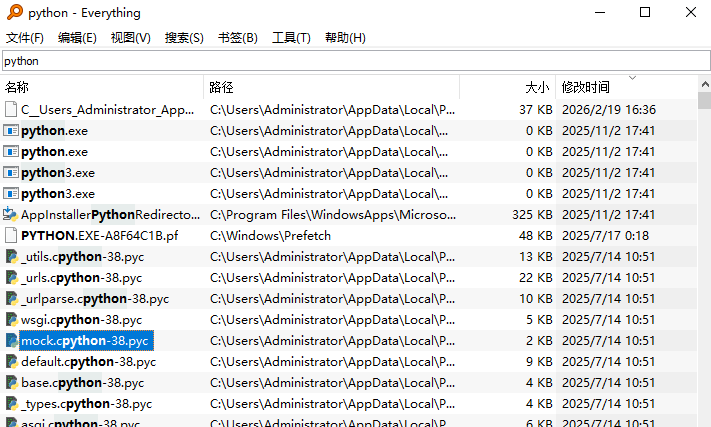
Task: Sort results by 路径 column header
Action: pos(332,87)
